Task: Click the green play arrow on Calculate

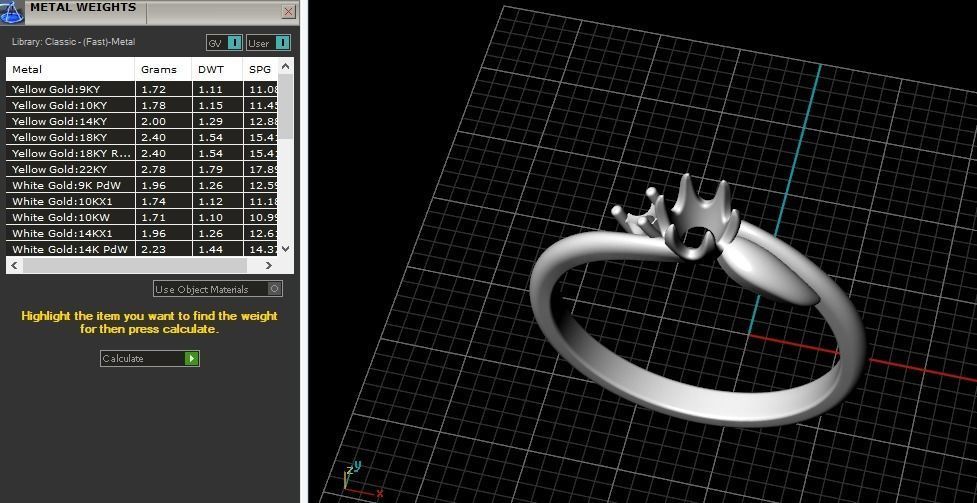Action: [x=191, y=358]
